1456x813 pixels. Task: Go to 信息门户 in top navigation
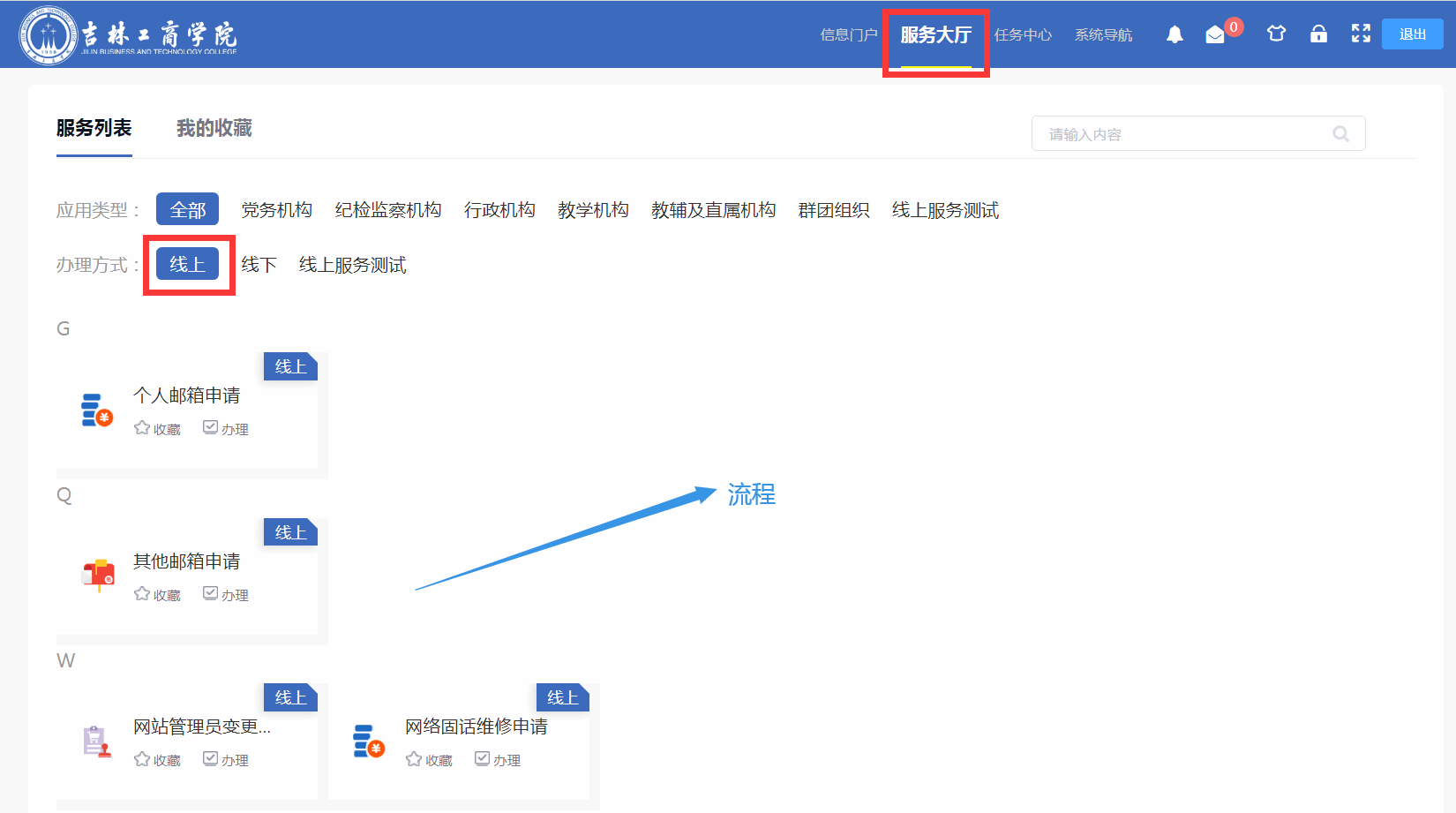848,34
